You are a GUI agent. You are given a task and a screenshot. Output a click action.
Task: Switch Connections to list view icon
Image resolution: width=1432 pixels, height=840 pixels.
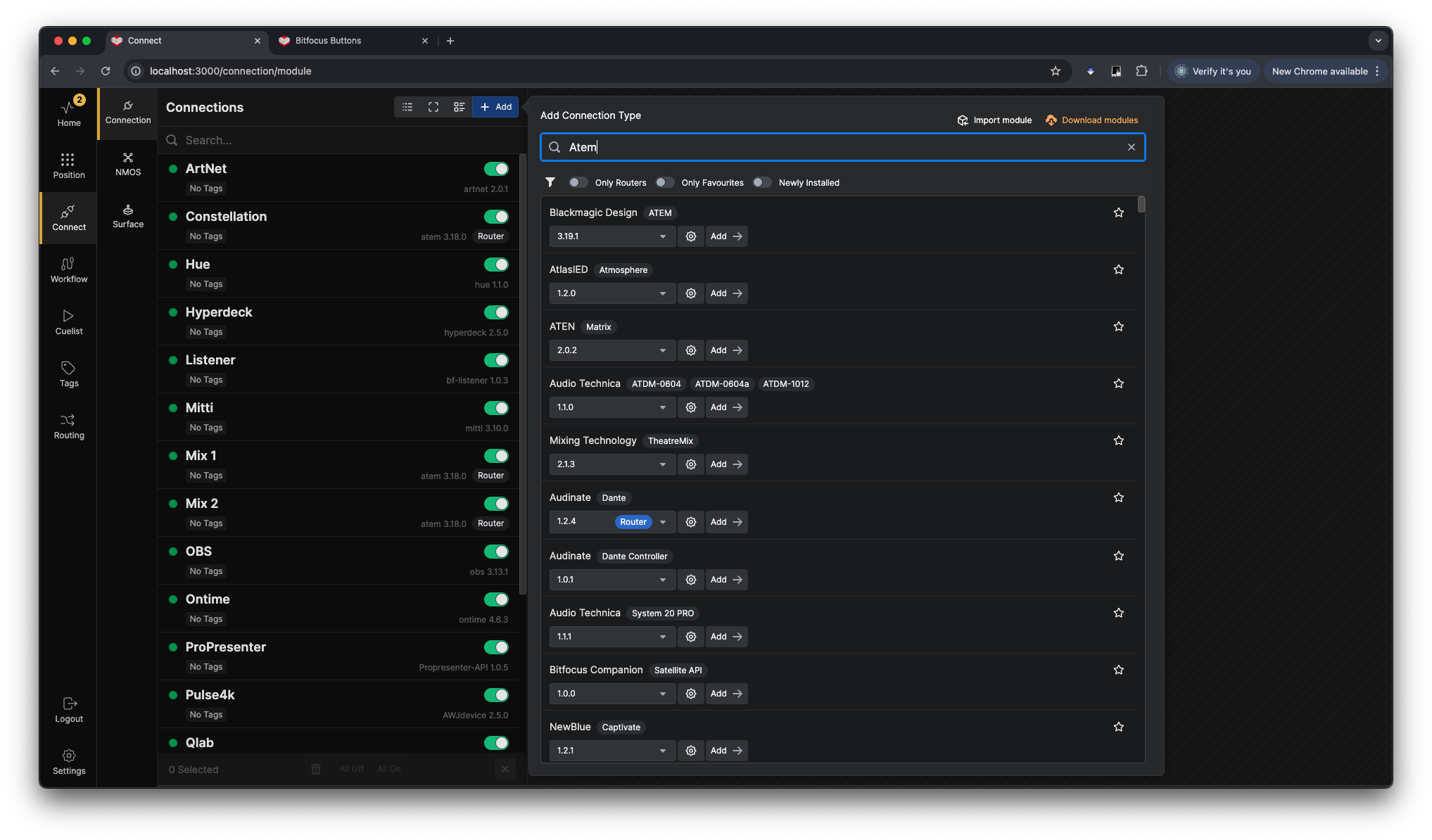click(407, 107)
